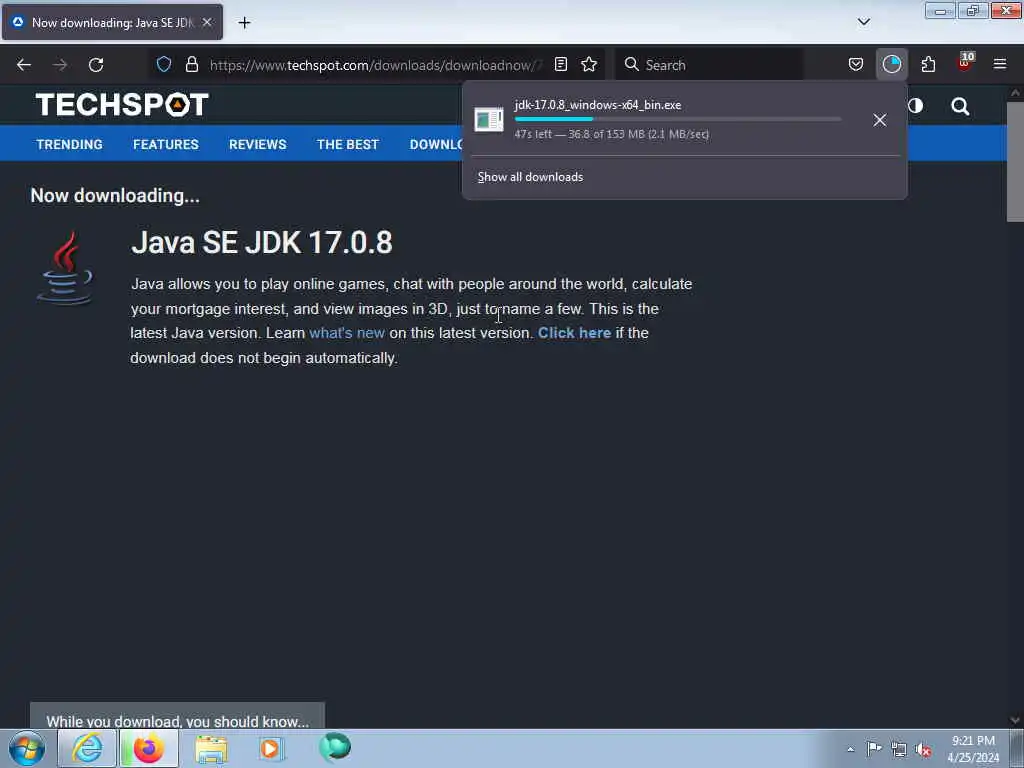The height and width of the screenshot is (768, 1024).
Task: Open the Windows Start menu
Action: click(27, 748)
